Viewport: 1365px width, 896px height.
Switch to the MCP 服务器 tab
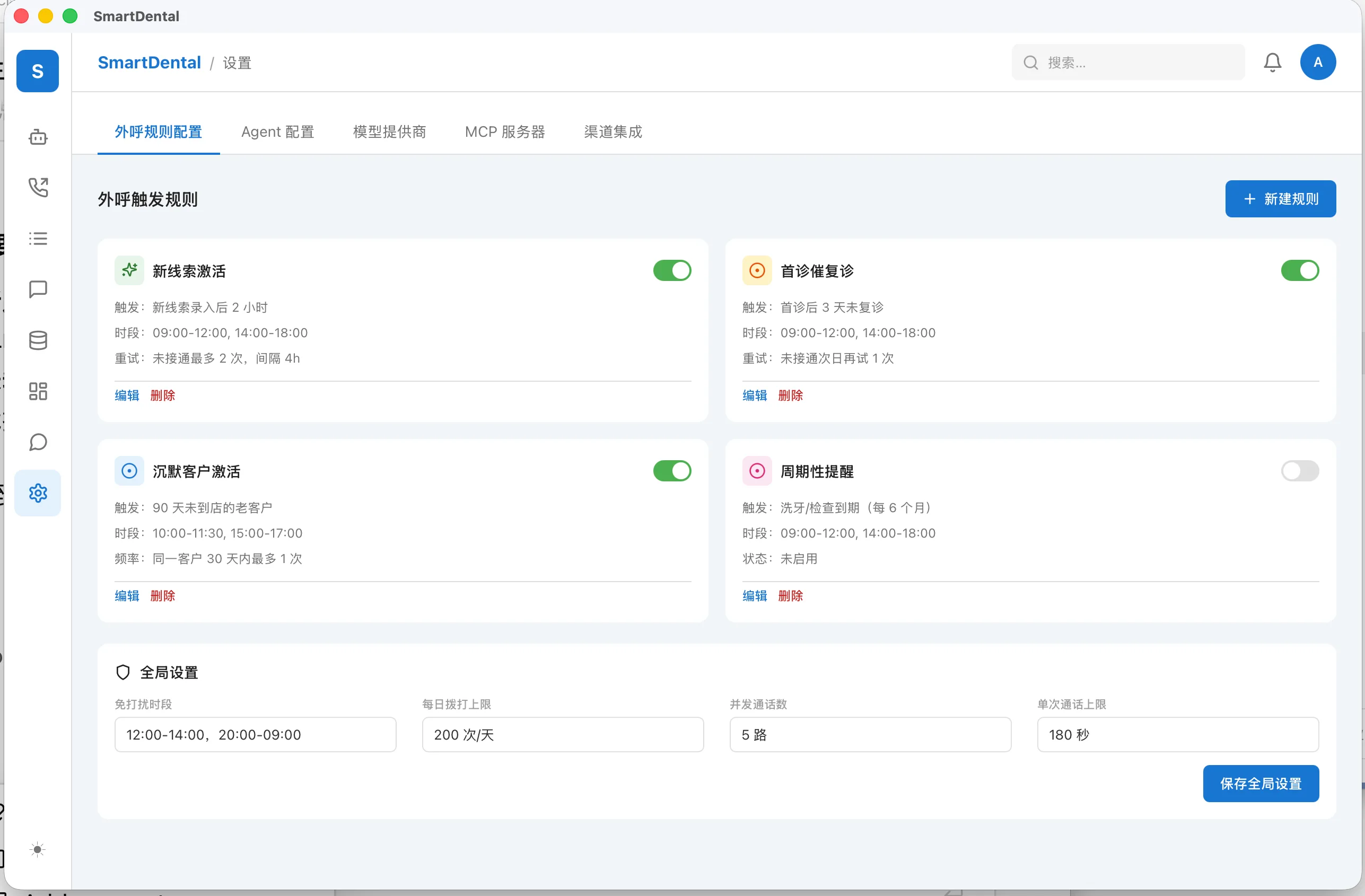coord(505,132)
